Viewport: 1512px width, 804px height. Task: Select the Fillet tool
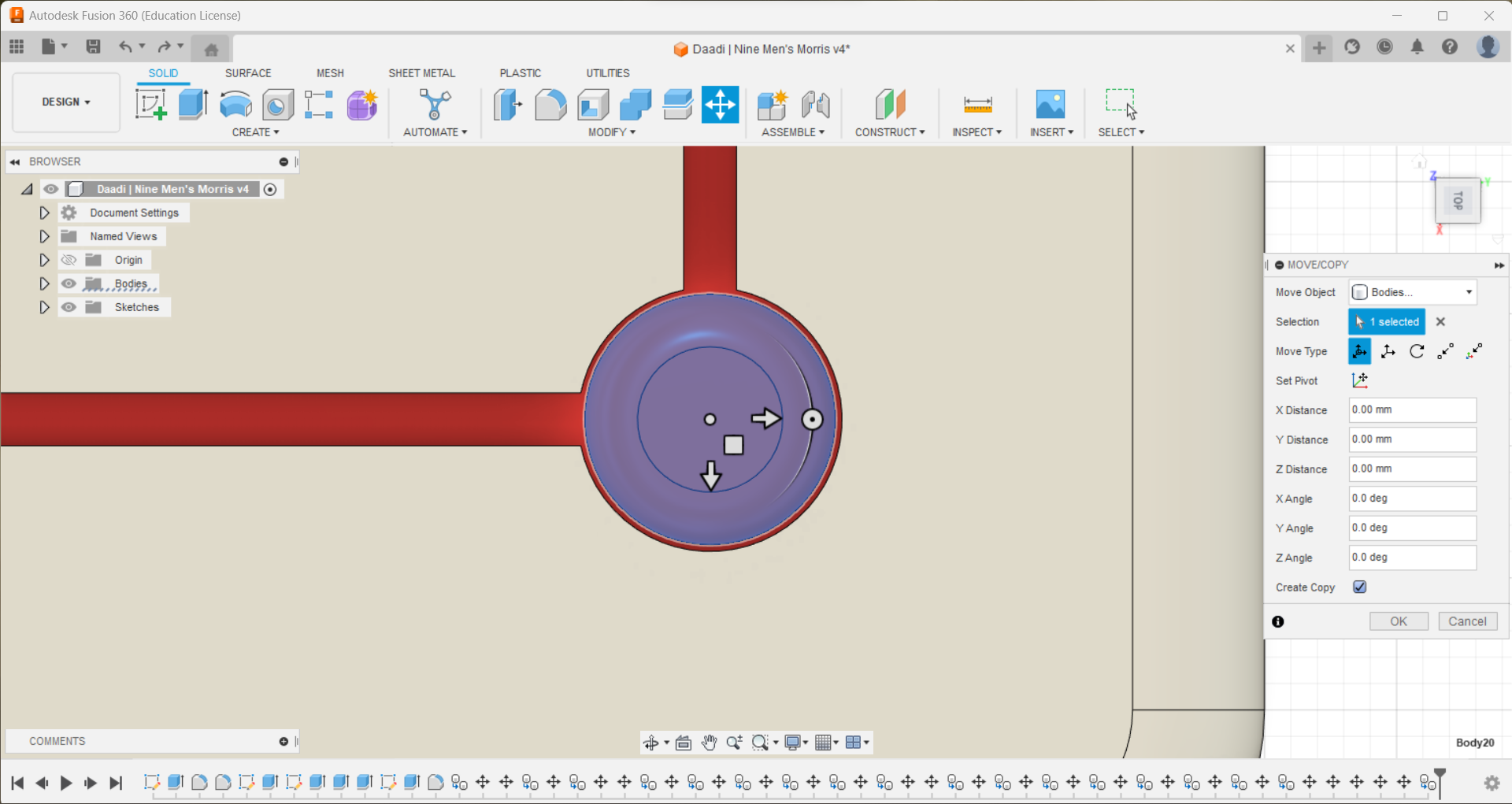[550, 105]
